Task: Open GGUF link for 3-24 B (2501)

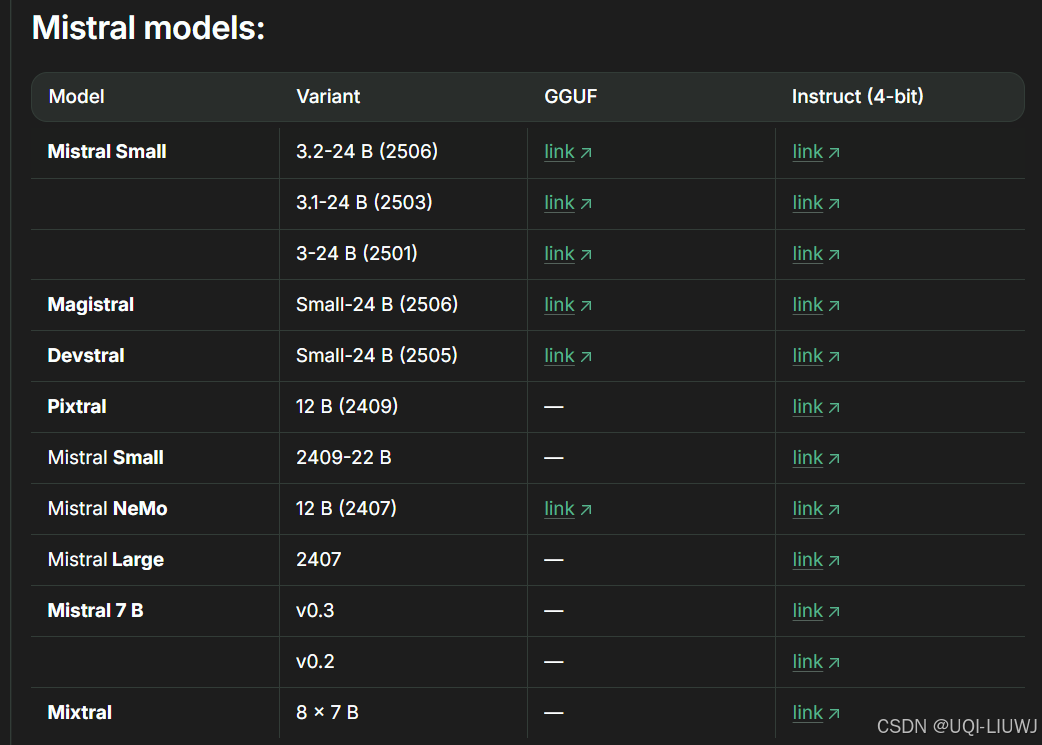Action: click(568, 254)
